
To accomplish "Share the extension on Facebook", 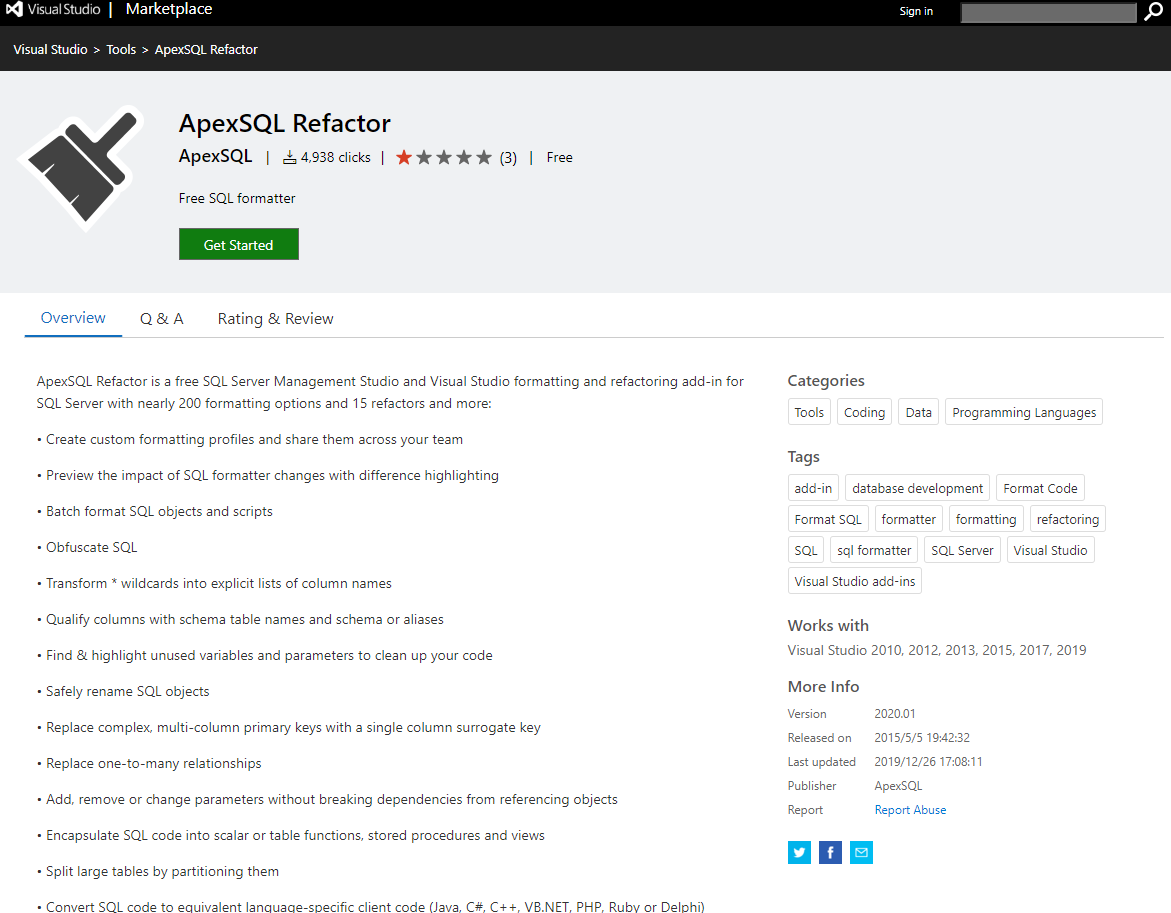I will (x=829, y=852).
